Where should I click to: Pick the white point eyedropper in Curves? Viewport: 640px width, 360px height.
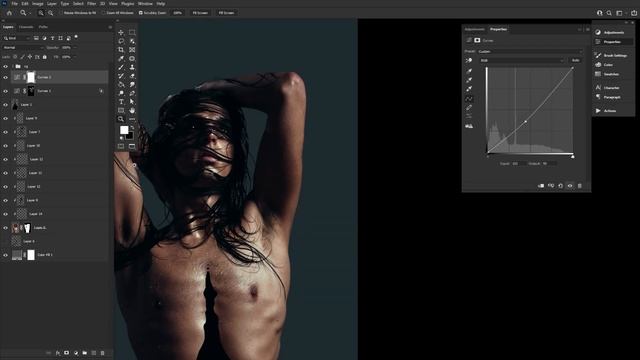point(469,89)
